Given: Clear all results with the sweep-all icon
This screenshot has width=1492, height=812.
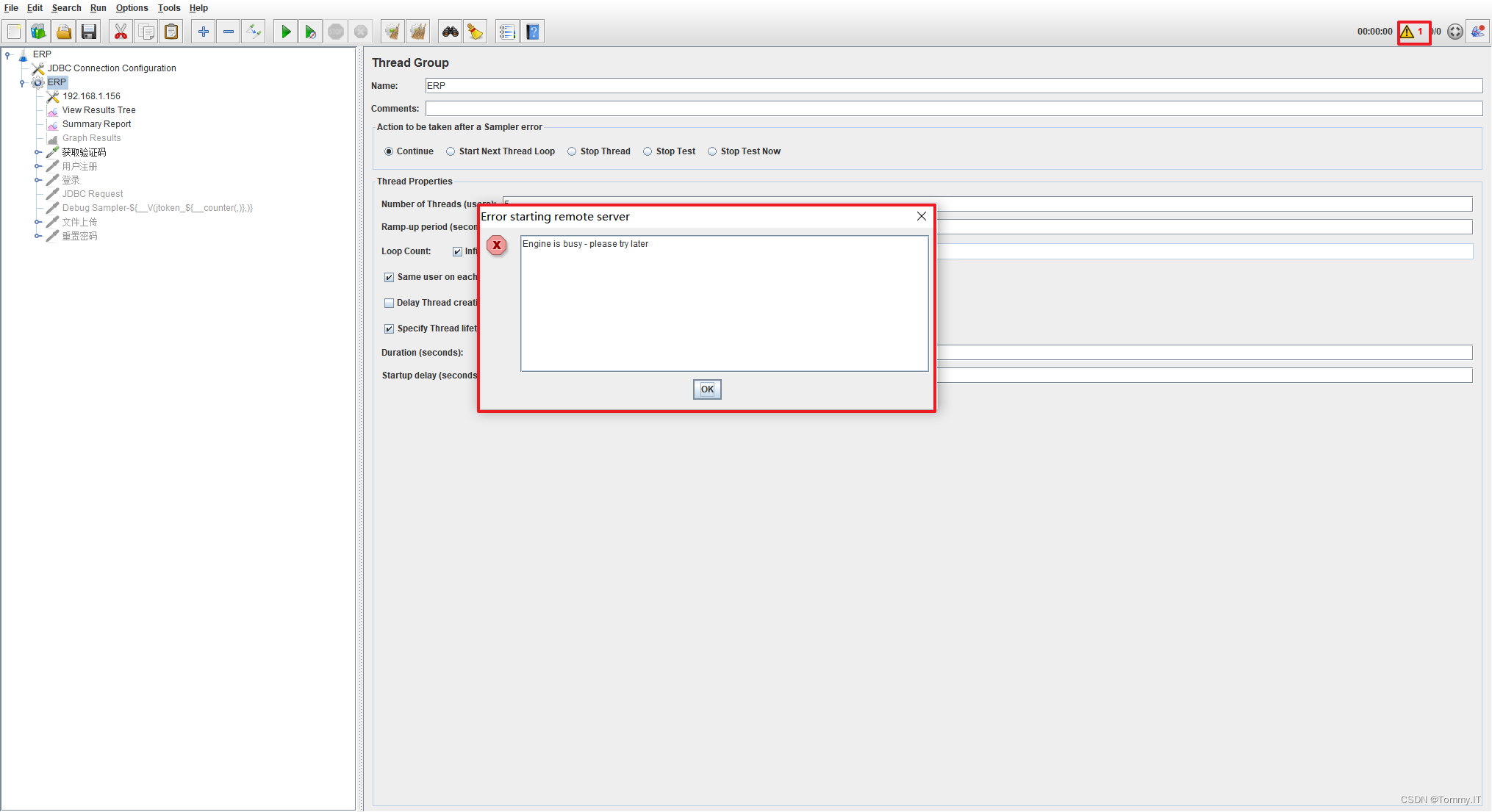Looking at the screenshot, I should pos(417,31).
